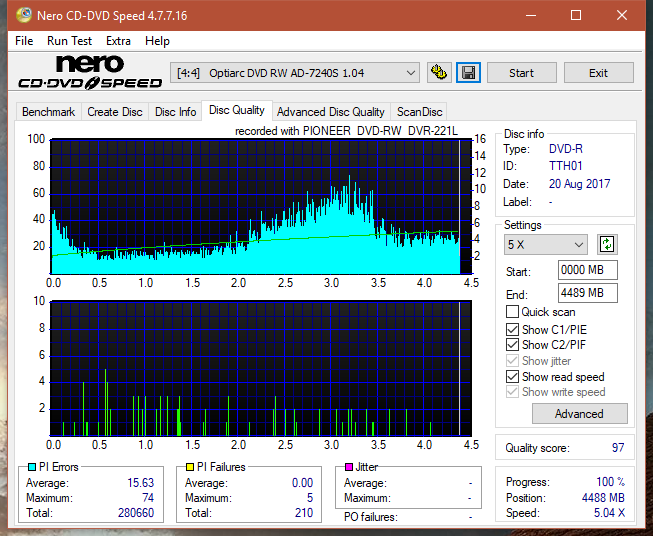The width and height of the screenshot is (653, 536).
Task: Toggle Show C2/PIF checkbox
Action: (512, 345)
